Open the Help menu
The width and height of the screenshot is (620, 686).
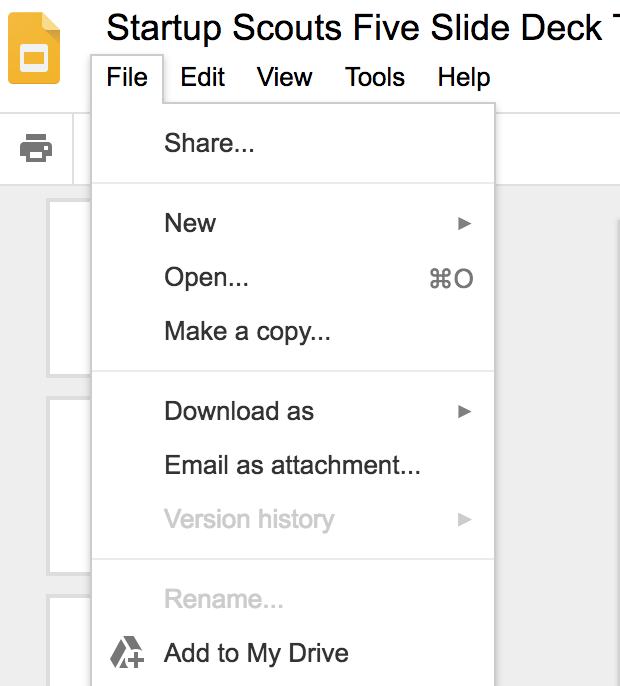coord(463,78)
